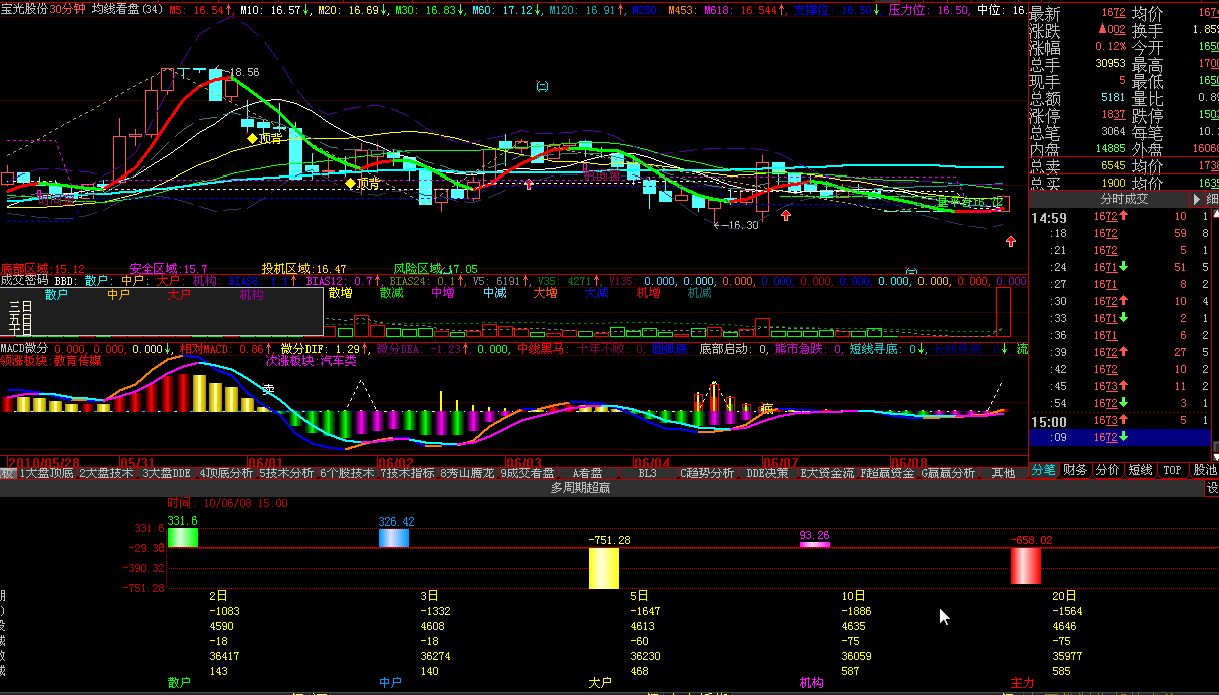Open 设 settings button of 多周期超赢 panel
Image resolution: width=1219 pixels, height=695 pixels.
[x=1212, y=488]
